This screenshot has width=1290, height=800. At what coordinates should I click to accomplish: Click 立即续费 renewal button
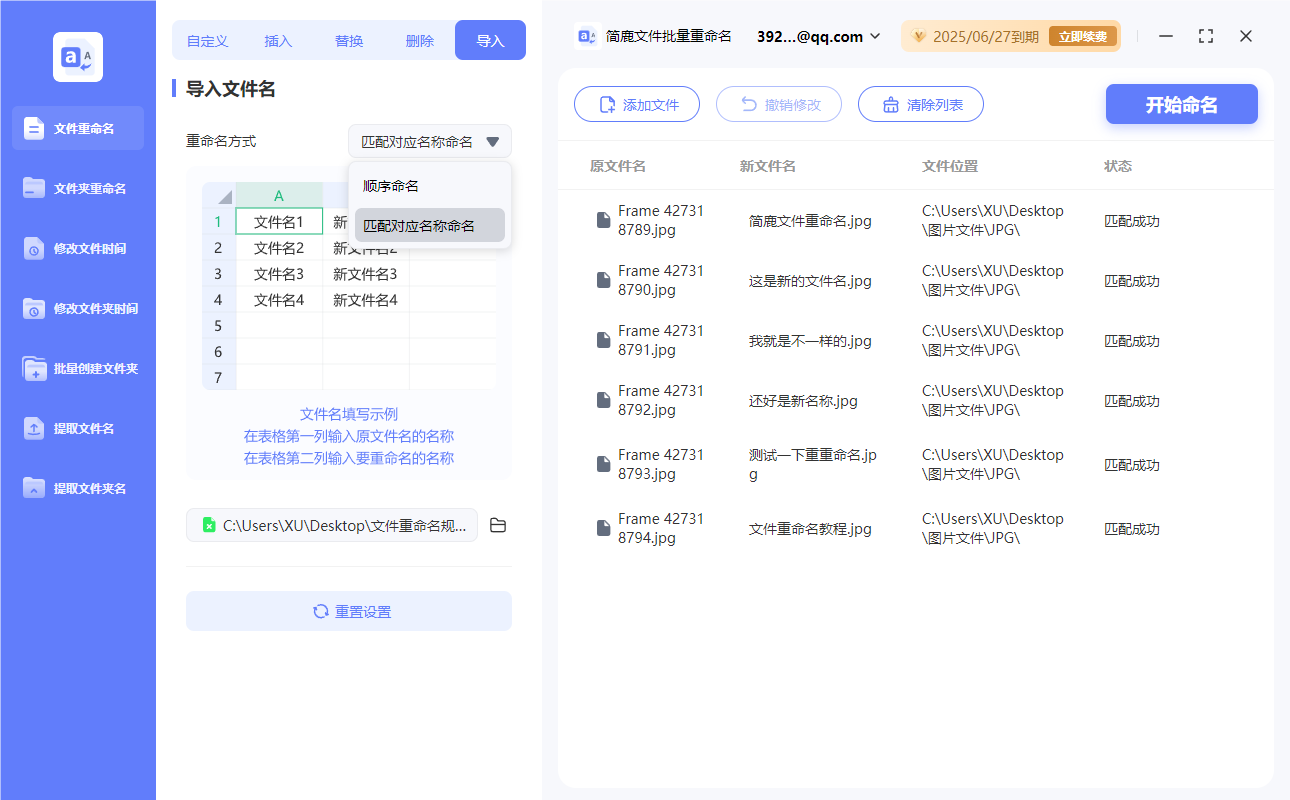click(x=1082, y=36)
